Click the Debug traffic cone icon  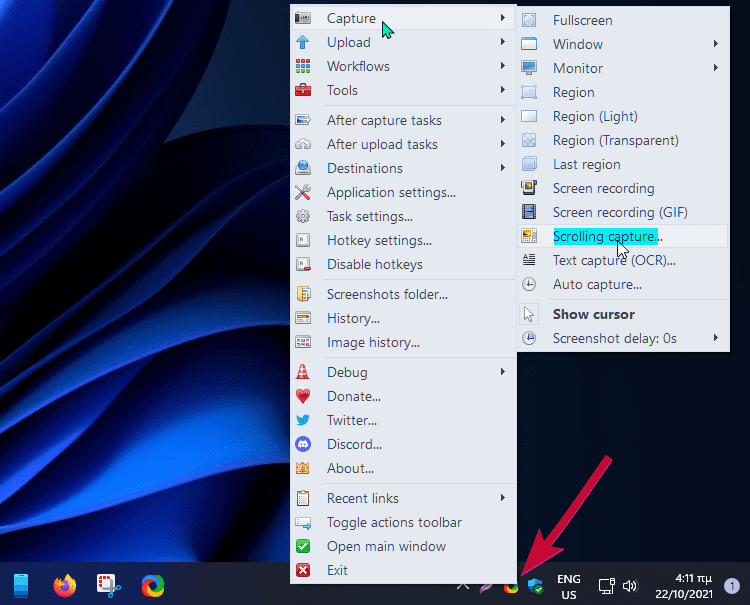click(x=303, y=372)
